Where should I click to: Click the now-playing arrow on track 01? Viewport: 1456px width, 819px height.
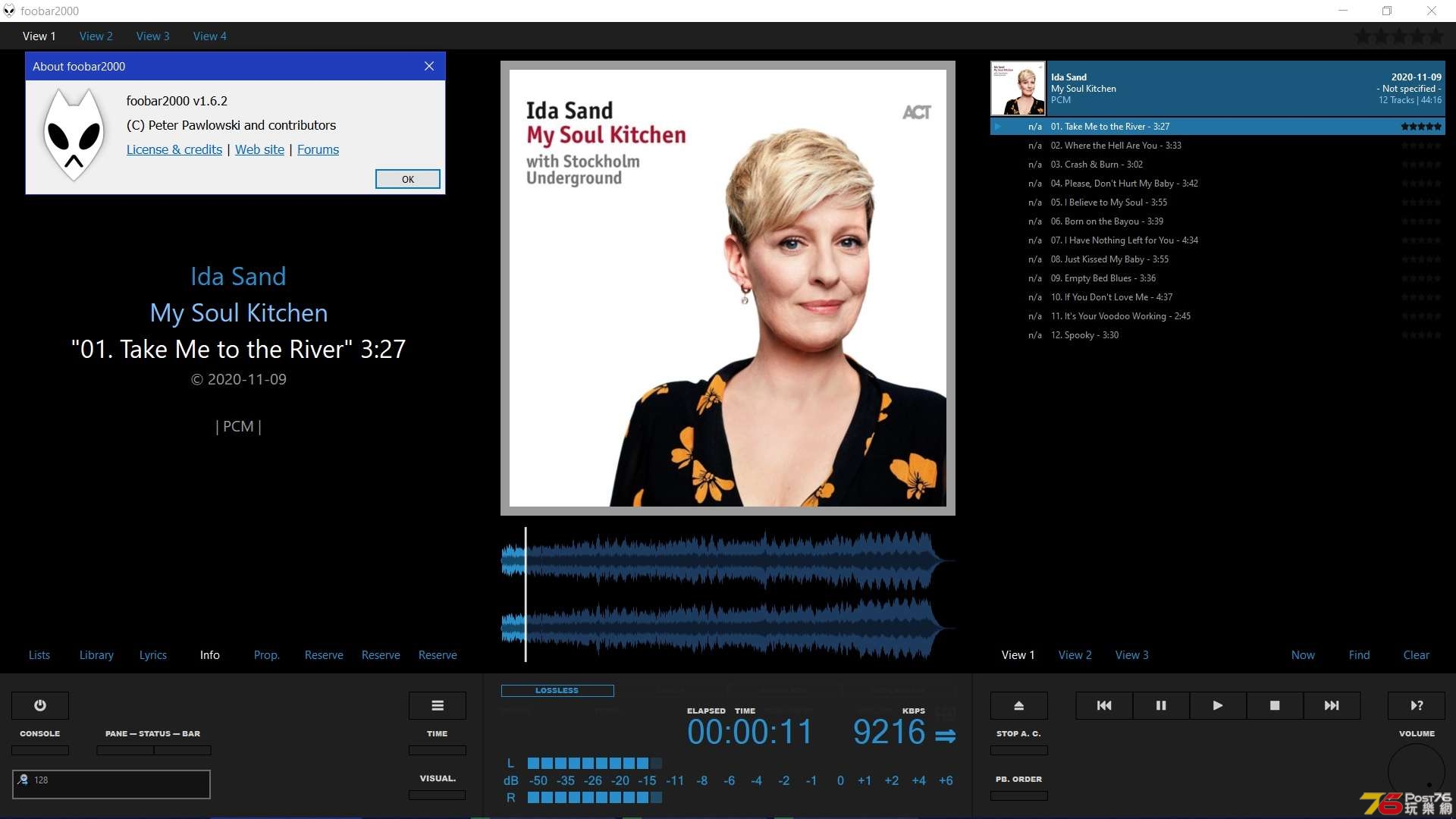click(999, 127)
